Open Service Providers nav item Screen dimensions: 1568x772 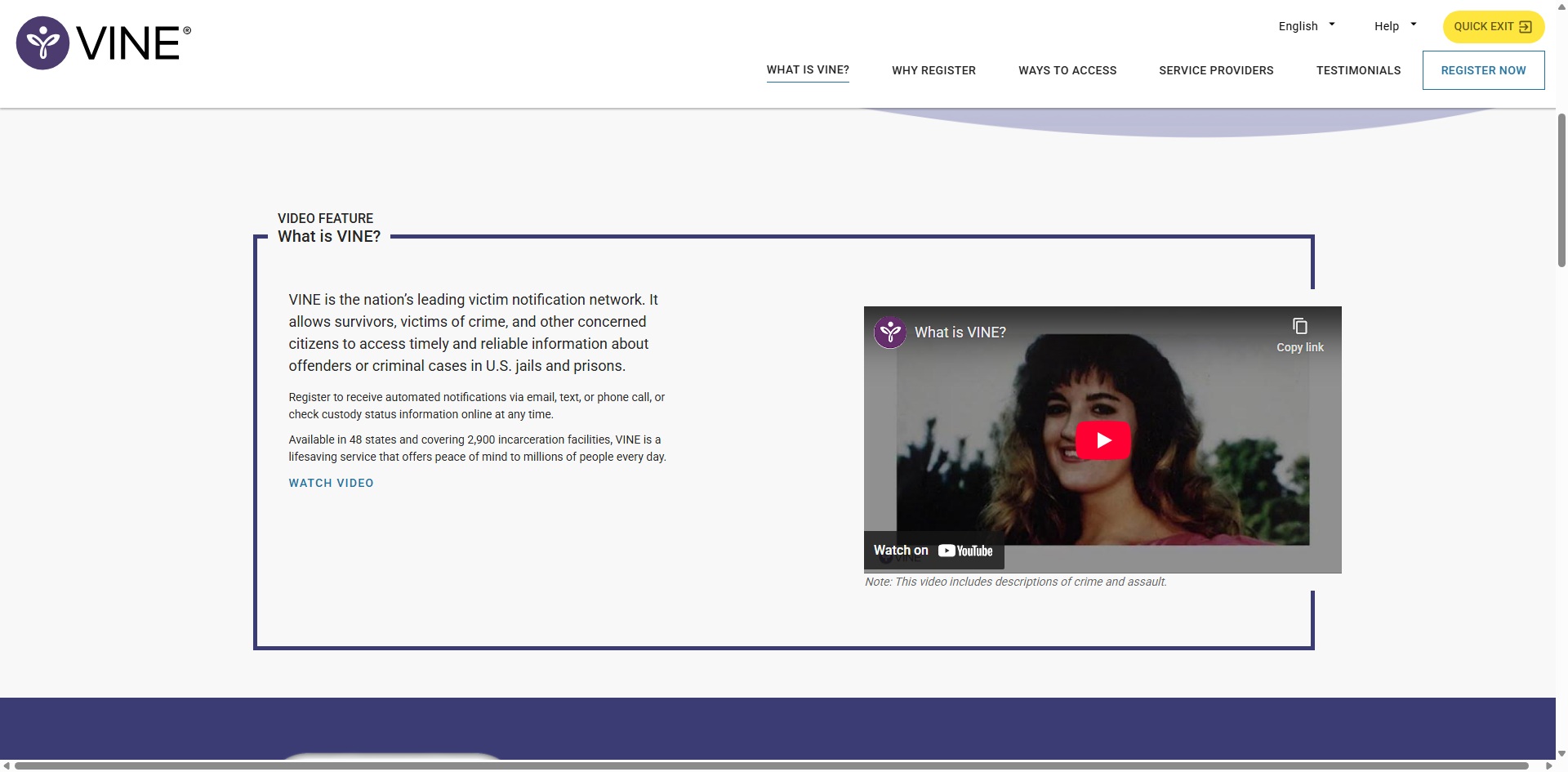[1216, 70]
